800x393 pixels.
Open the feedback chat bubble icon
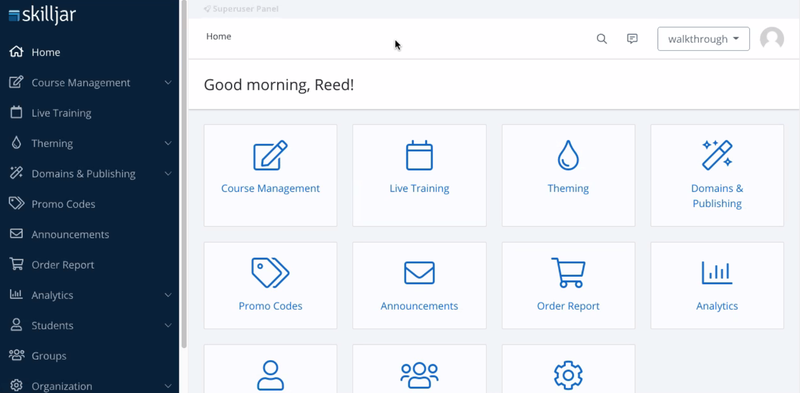(x=632, y=39)
